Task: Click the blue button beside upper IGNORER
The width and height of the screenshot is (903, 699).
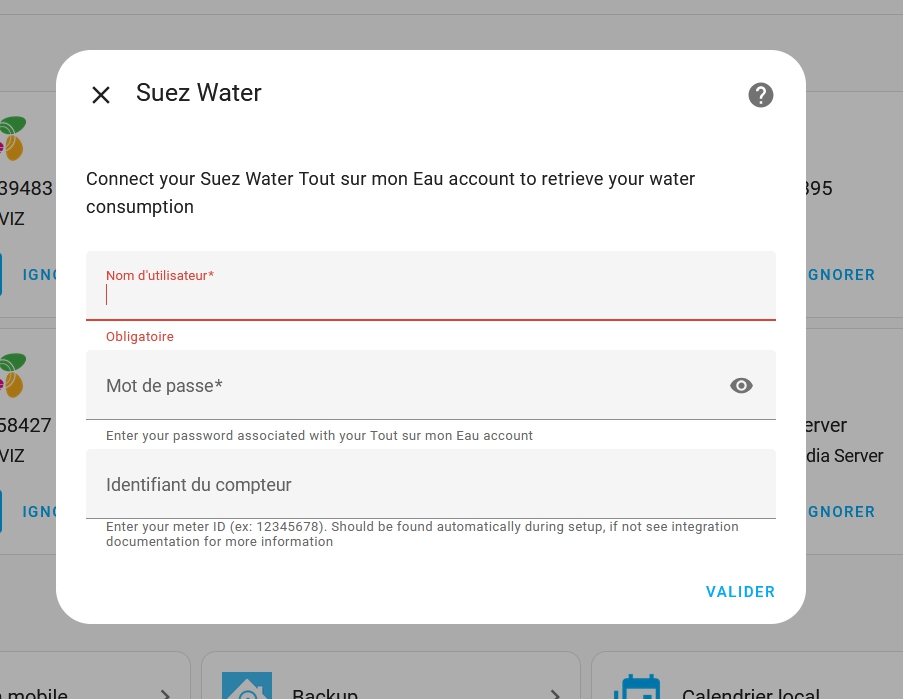Action: (1, 274)
